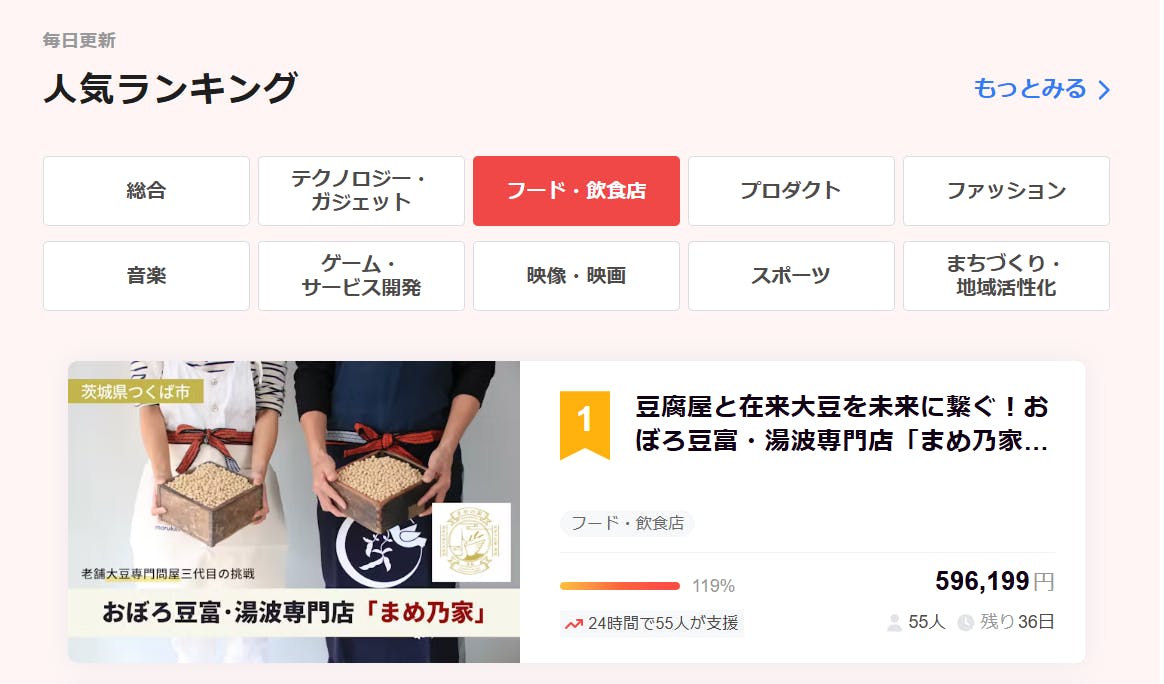This screenshot has width=1164, height=684.
Task: Click the red trending arrow icon
Action: (573, 624)
